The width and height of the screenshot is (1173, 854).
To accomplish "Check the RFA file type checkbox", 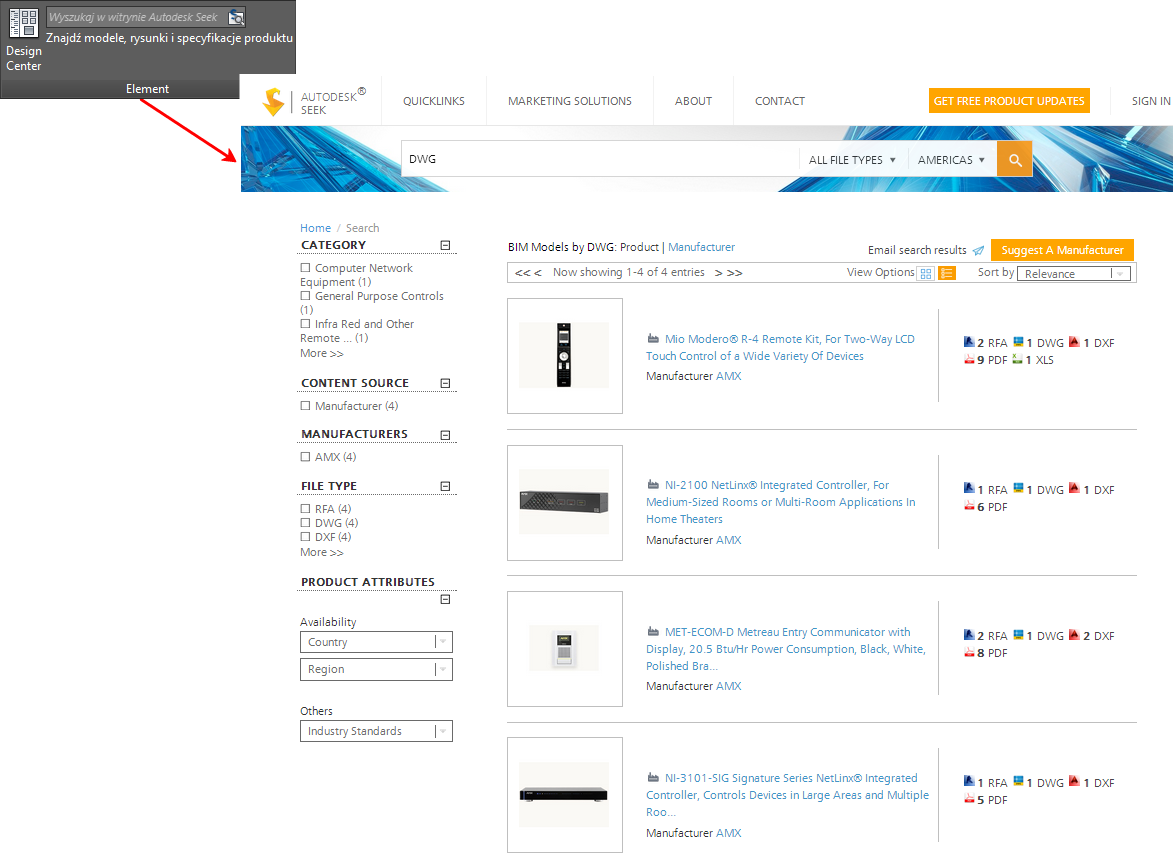I will (x=305, y=509).
